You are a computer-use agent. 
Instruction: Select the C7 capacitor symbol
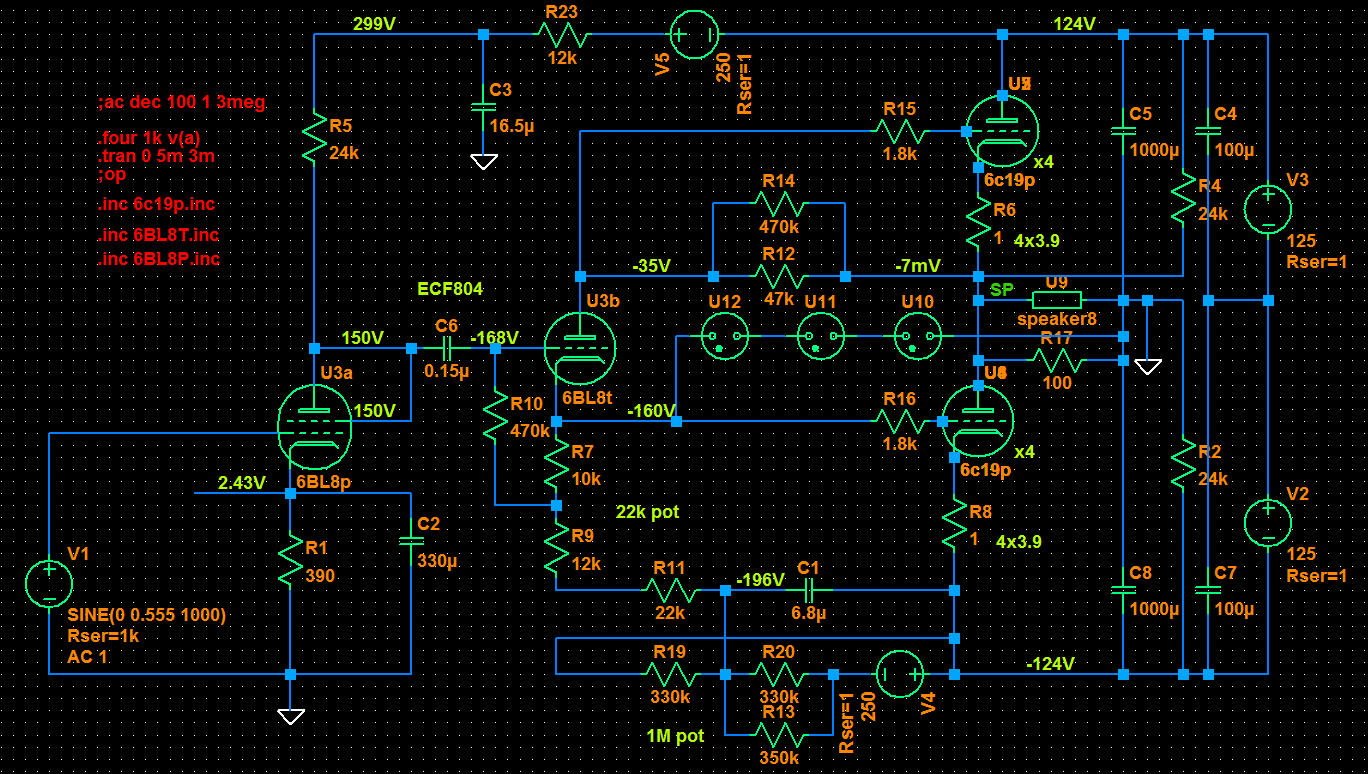(x=1208, y=590)
